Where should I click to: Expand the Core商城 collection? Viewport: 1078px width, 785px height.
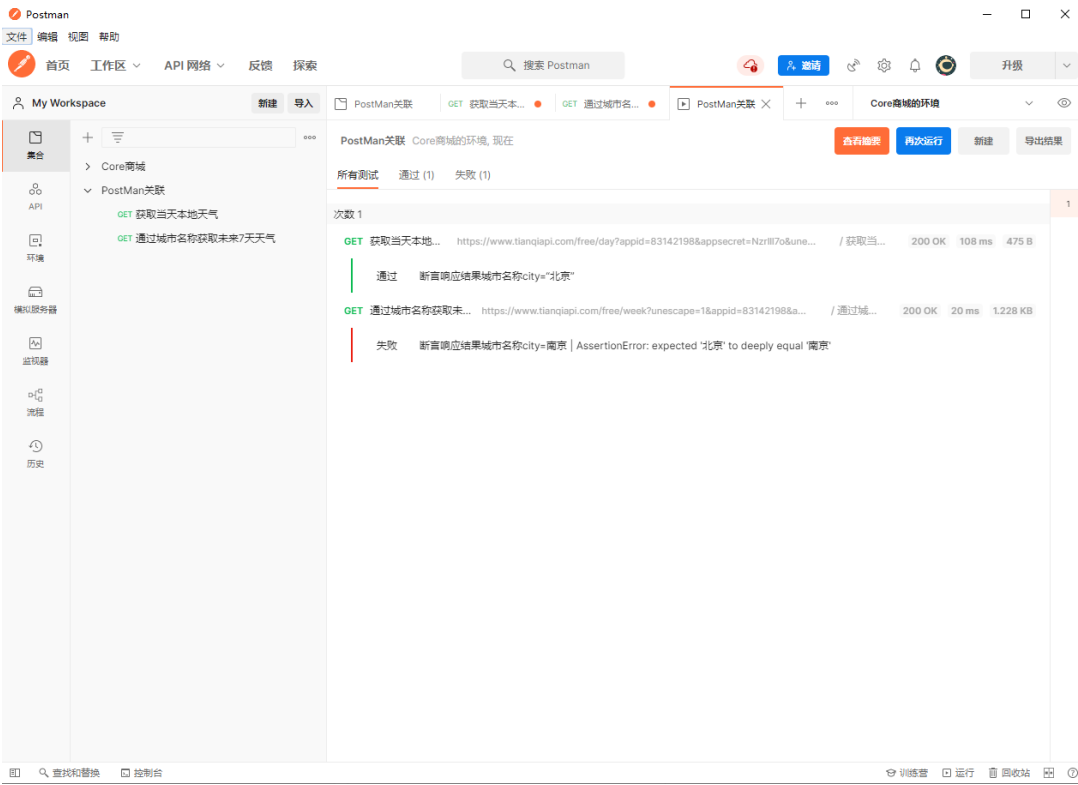[x=87, y=166]
